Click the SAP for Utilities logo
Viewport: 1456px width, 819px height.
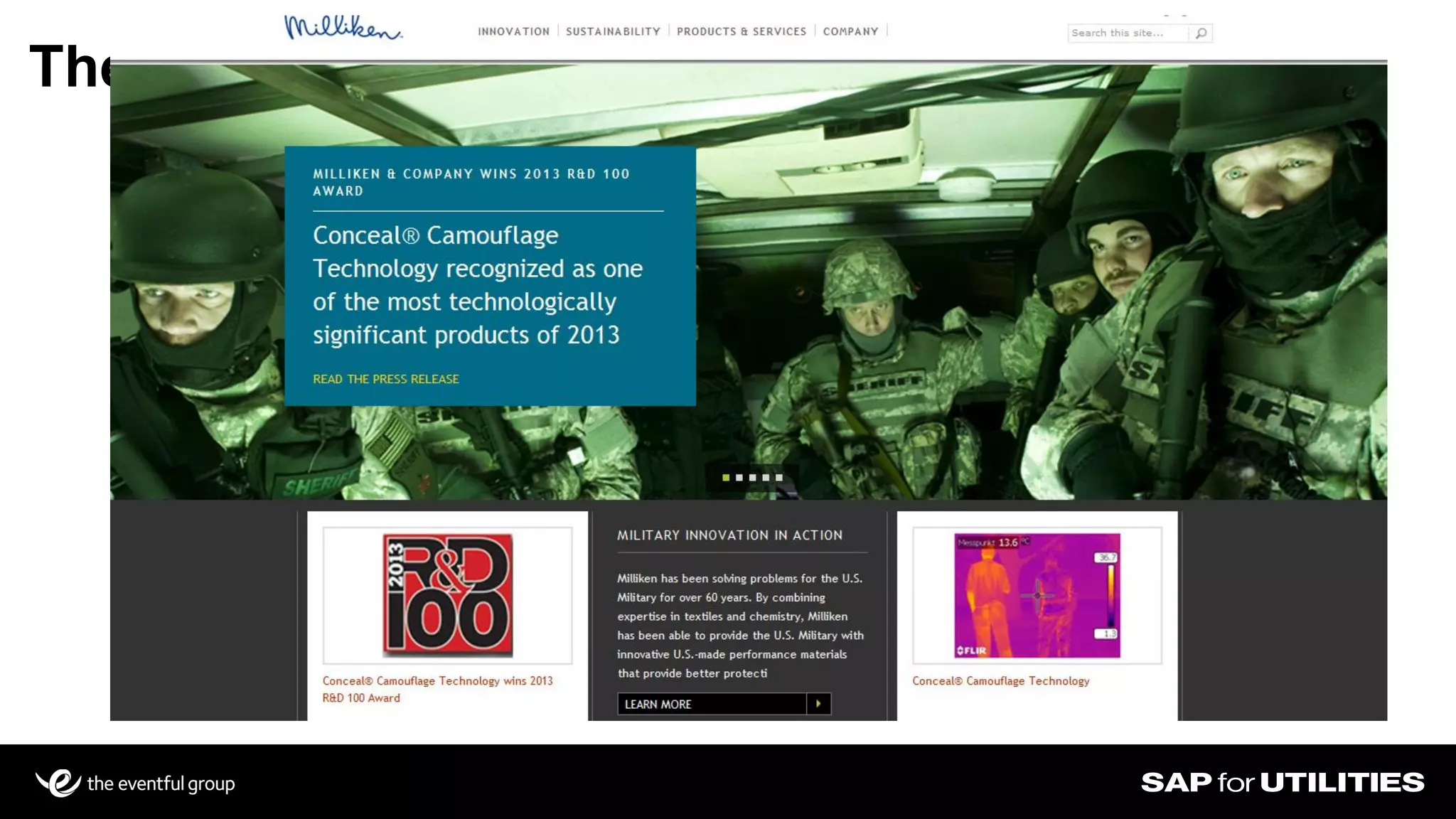tap(1282, 782)
